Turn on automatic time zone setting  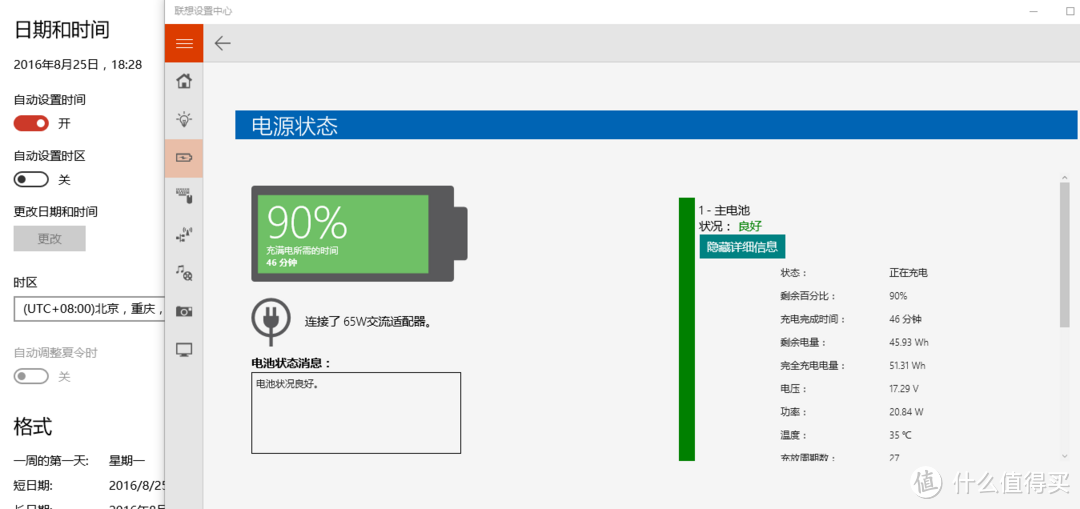pos(31,180)
